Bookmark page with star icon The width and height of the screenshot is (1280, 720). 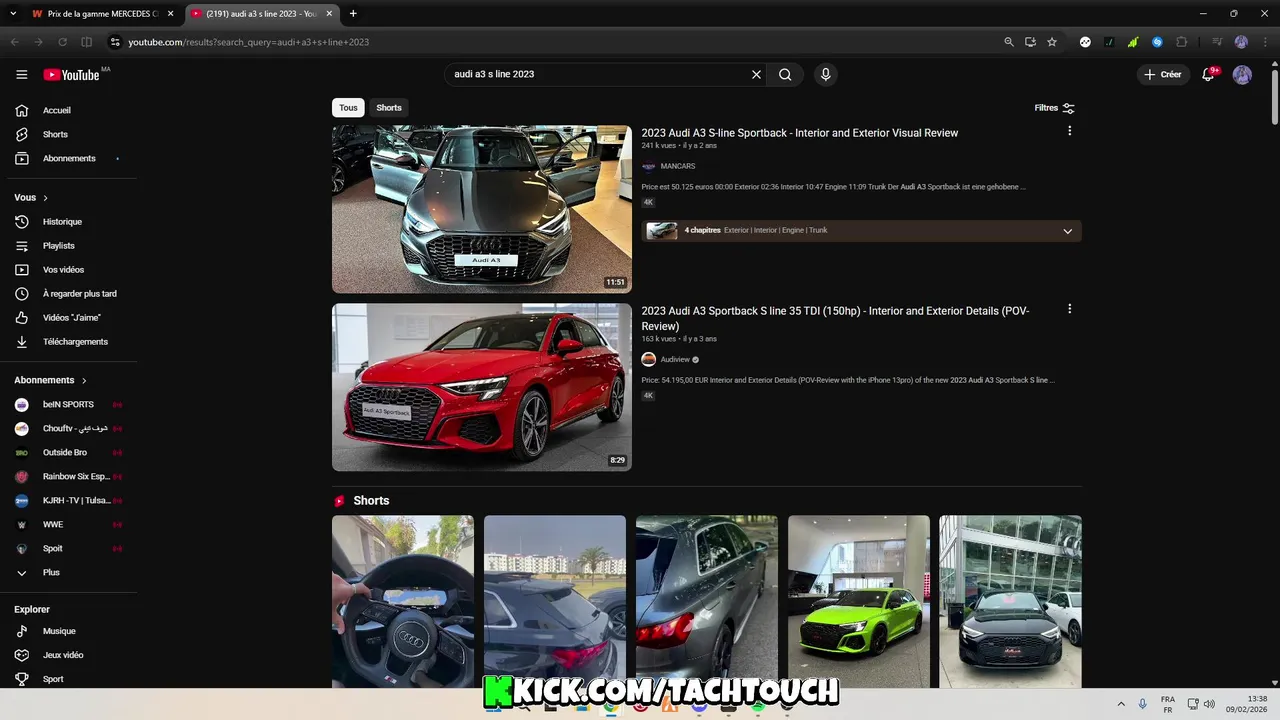(x=1052, y=42)
